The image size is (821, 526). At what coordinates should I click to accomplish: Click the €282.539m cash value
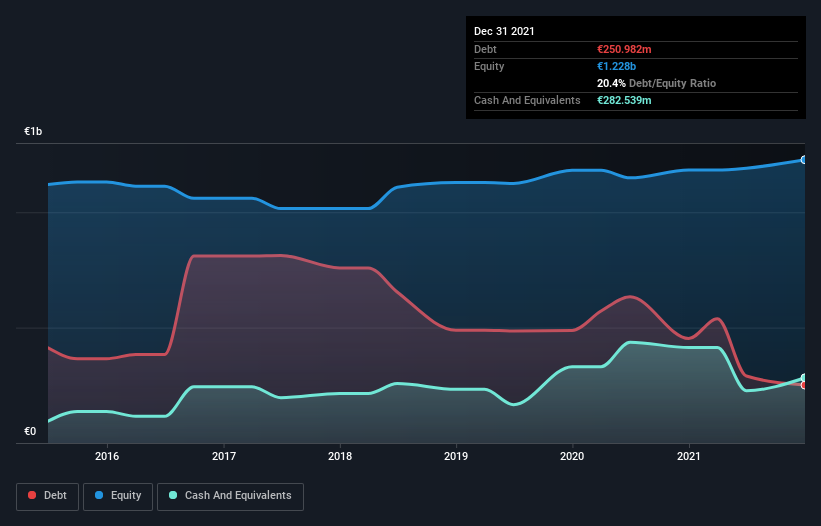coord(624,100)
